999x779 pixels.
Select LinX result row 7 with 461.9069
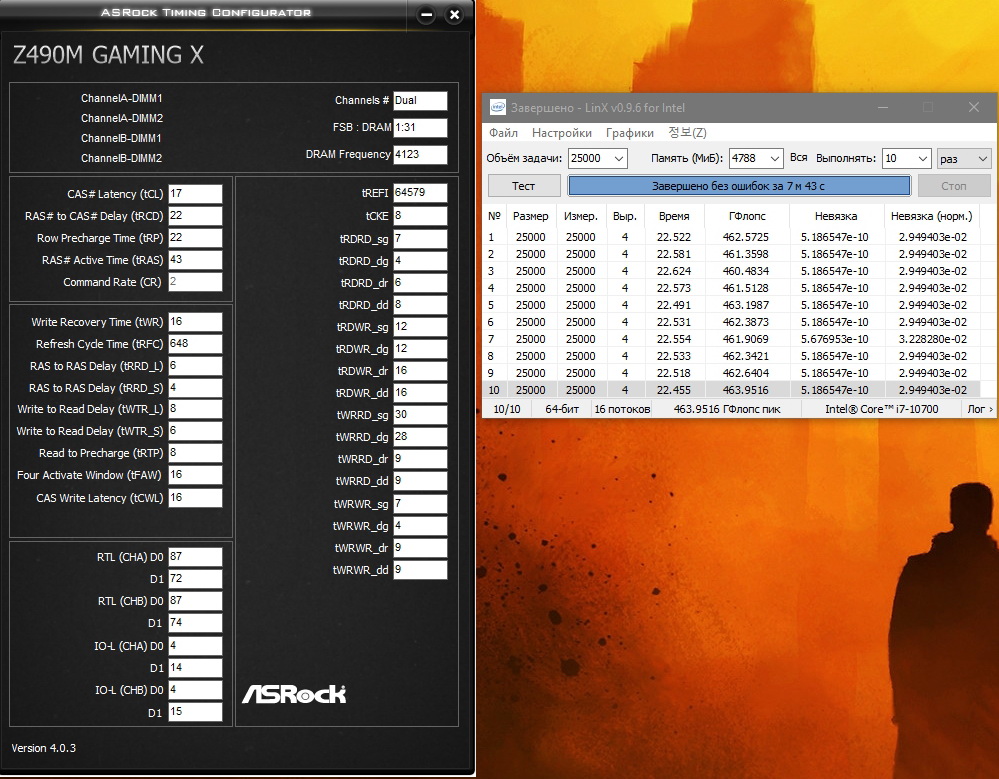click(x=731, y=339)
